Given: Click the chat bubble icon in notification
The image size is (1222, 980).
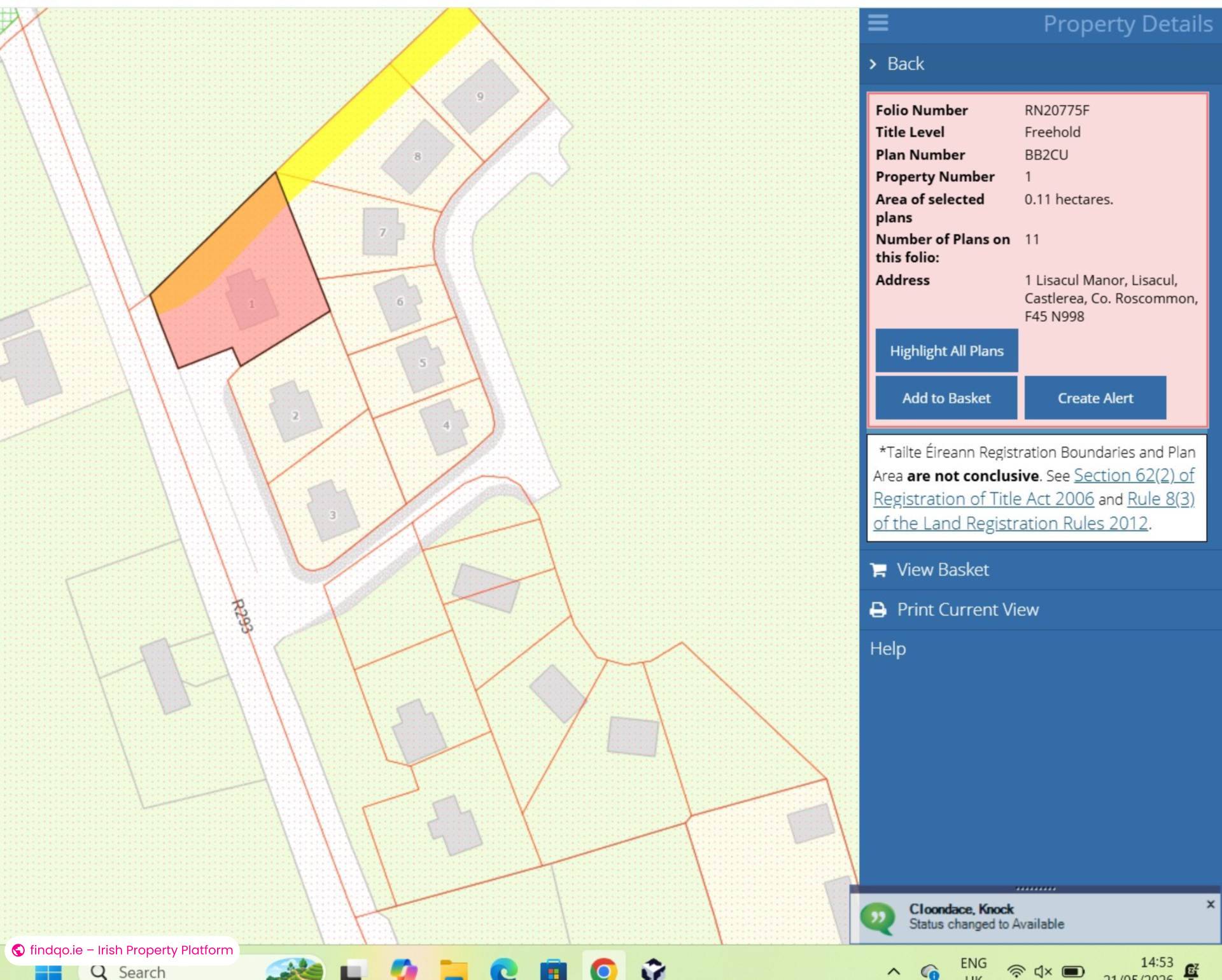Looking at the screenshot, I should (878, 918).
